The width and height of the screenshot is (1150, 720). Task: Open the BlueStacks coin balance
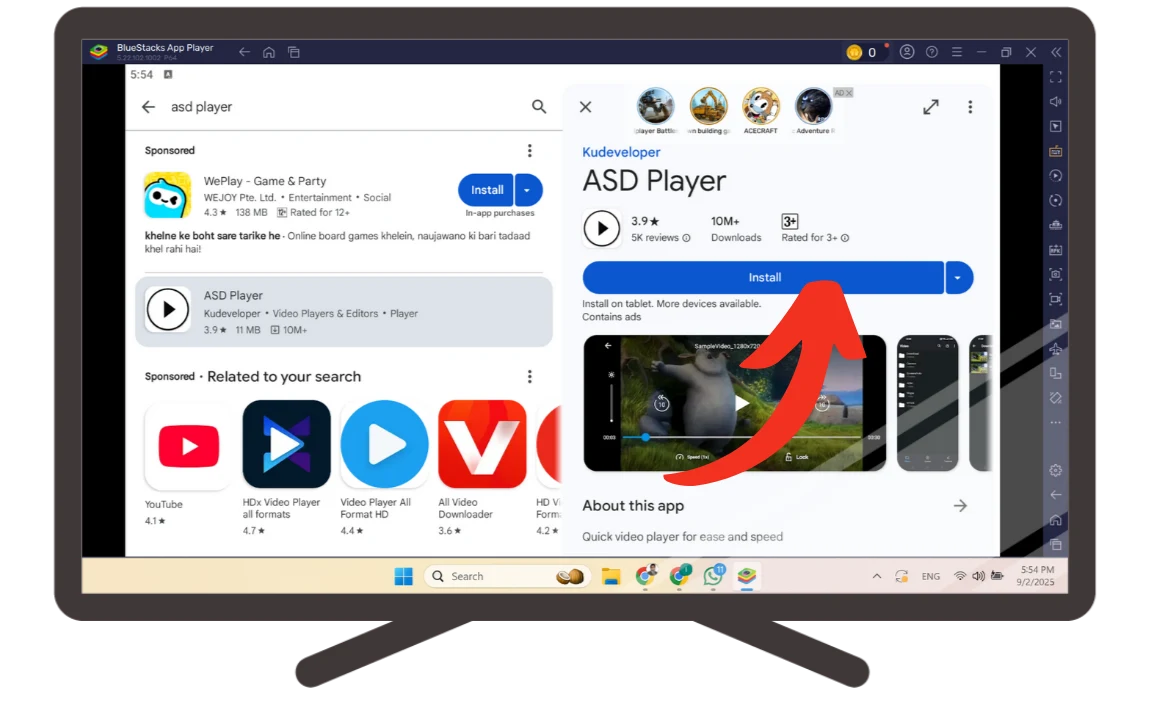tap(862, 52)
